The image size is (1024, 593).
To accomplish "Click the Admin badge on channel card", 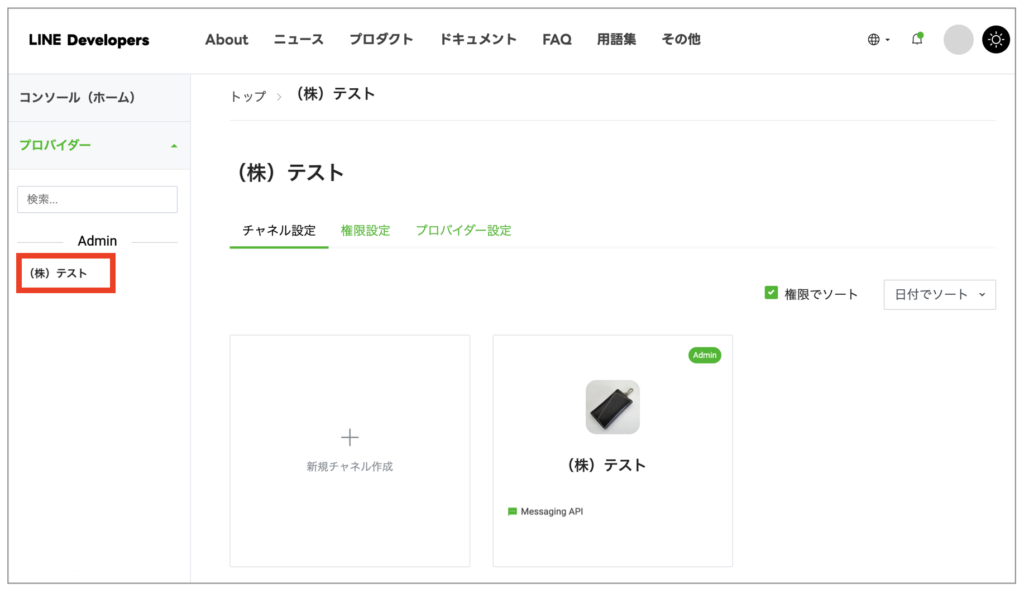I will [704, 355].
